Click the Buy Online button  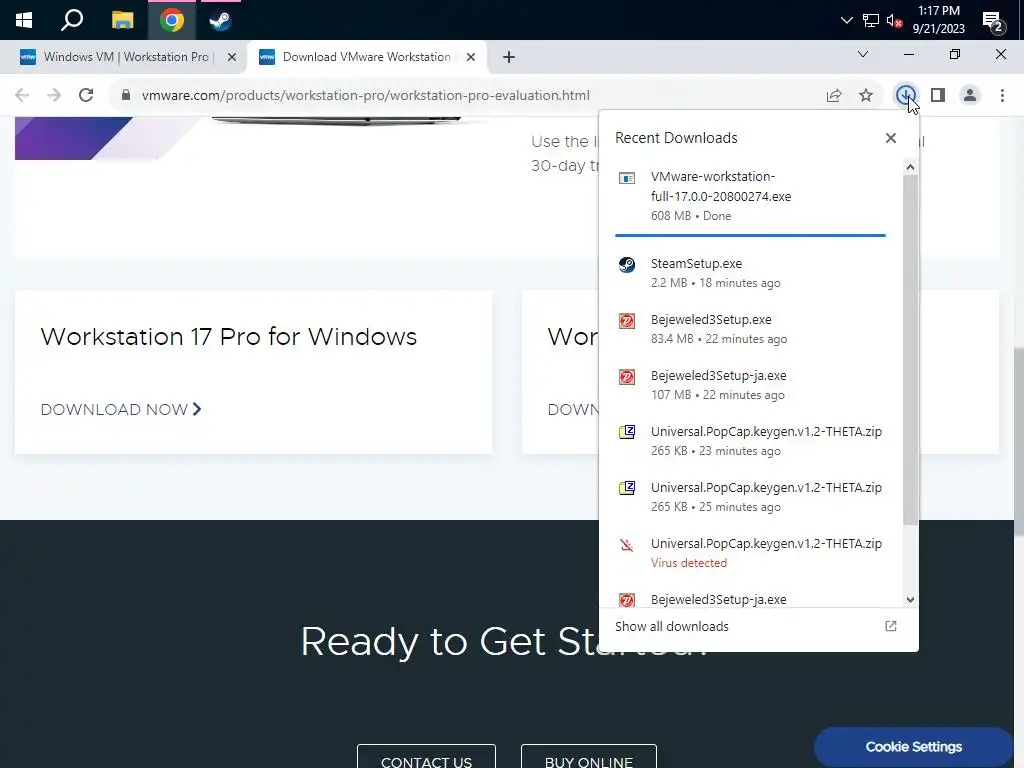pos(589,758)
